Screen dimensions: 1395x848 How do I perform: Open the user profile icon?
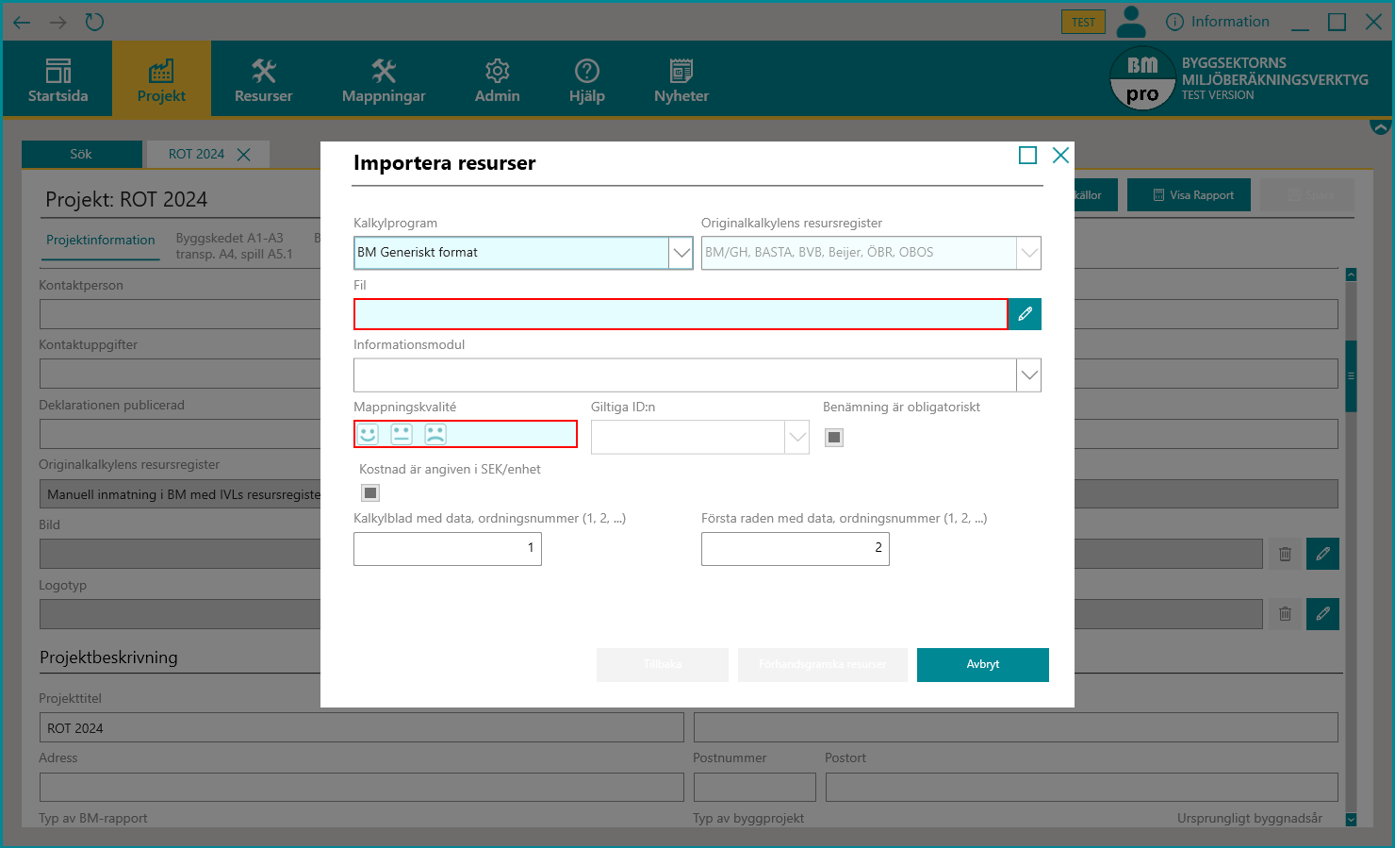1131,22
